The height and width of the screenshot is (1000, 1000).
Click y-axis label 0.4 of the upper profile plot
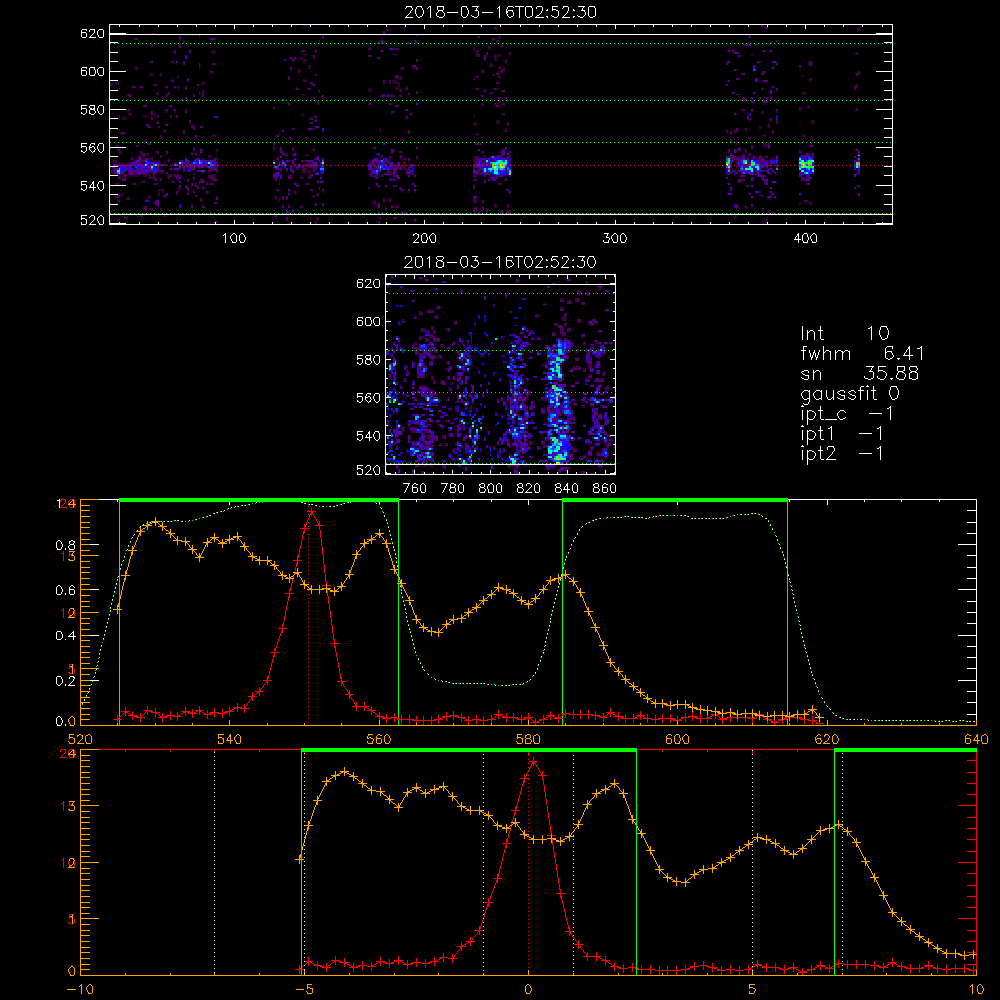pos(66,636)
